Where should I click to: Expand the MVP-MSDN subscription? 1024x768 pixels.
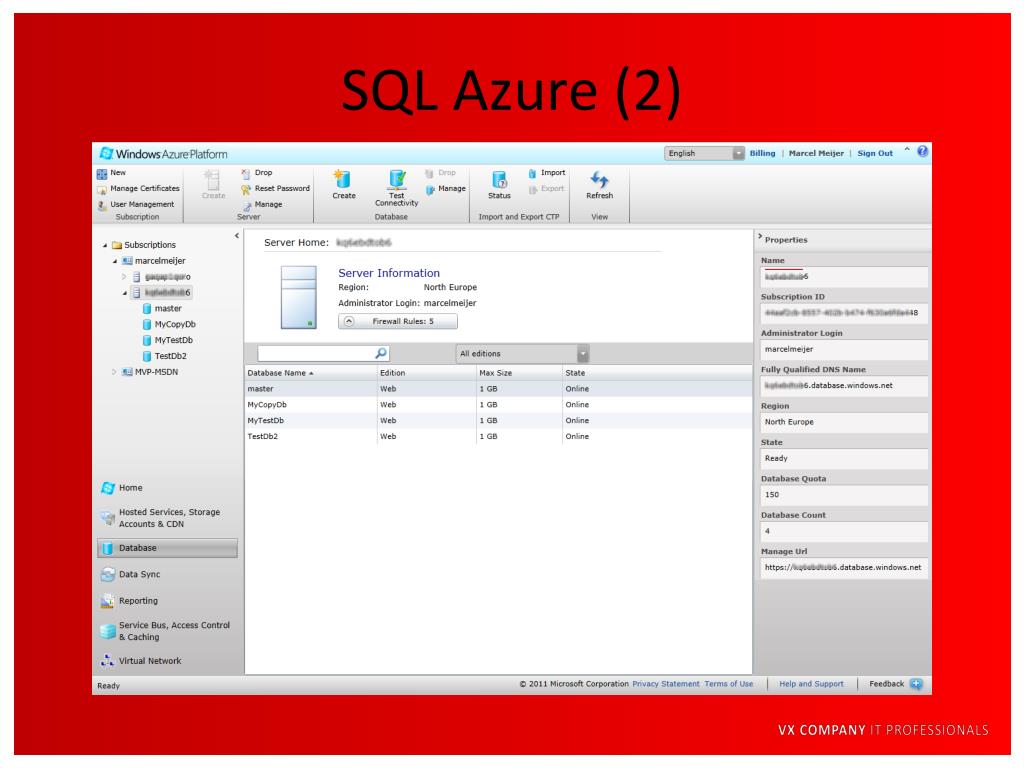(x=114, y=372)
